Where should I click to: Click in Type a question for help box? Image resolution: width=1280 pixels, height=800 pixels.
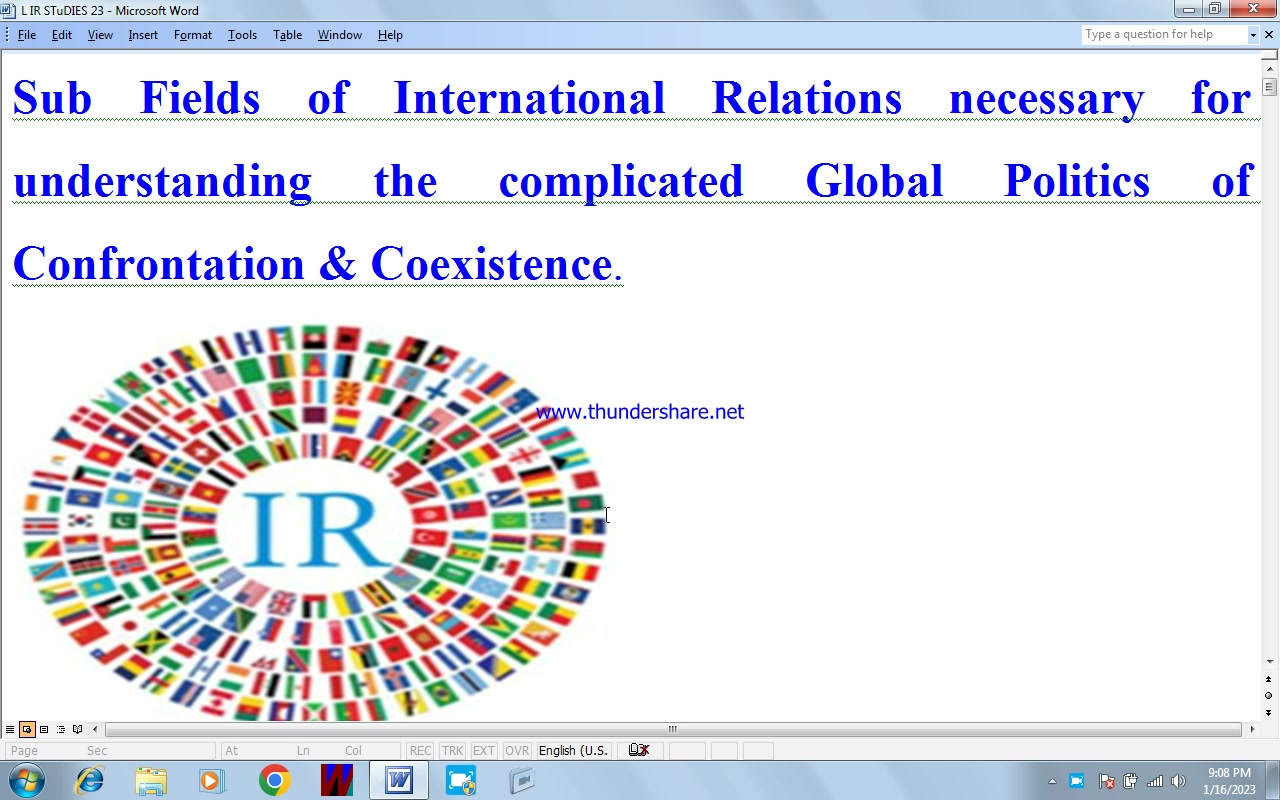tap(1164, 34)
